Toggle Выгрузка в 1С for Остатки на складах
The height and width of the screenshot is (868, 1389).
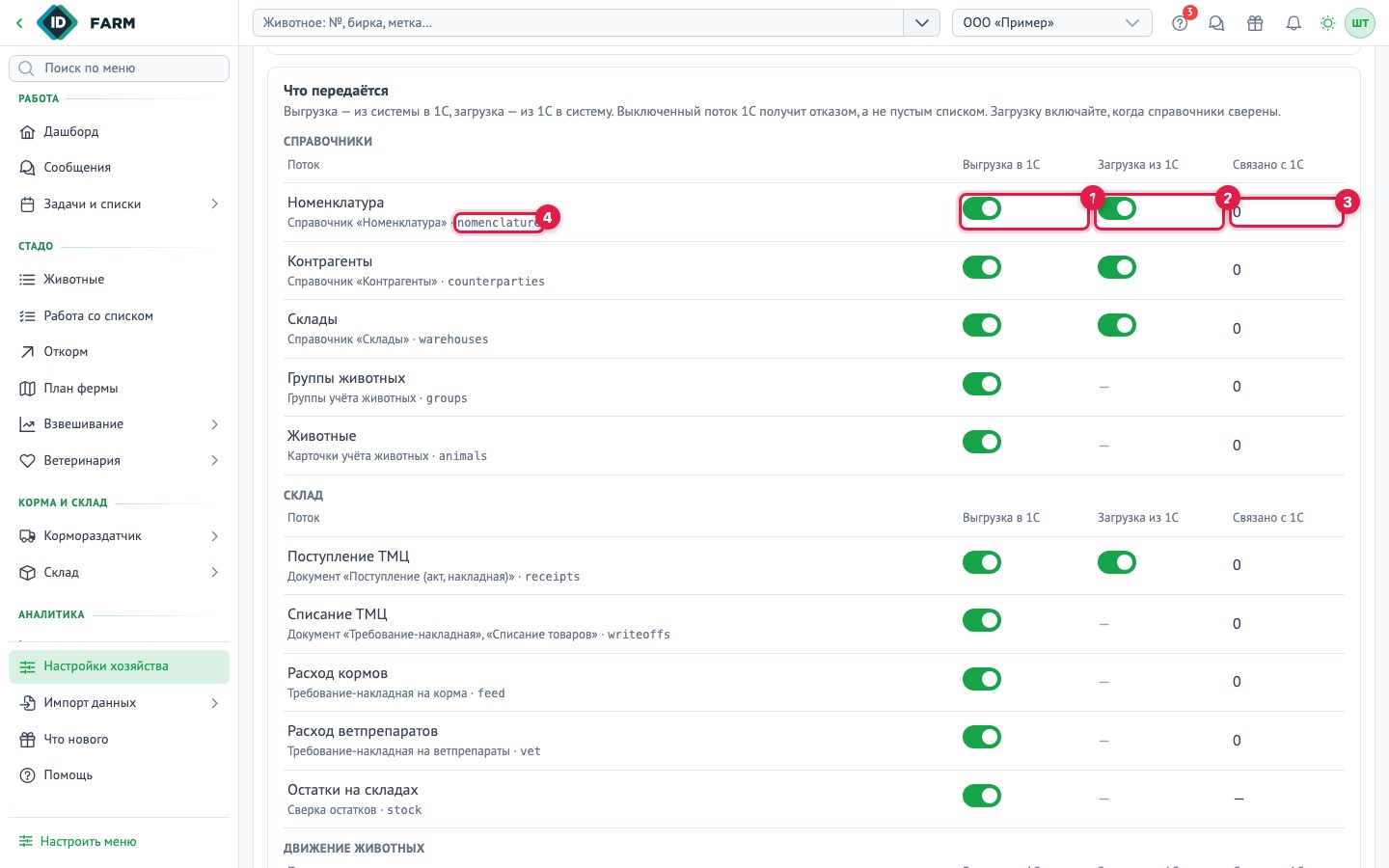click(982, 796)
